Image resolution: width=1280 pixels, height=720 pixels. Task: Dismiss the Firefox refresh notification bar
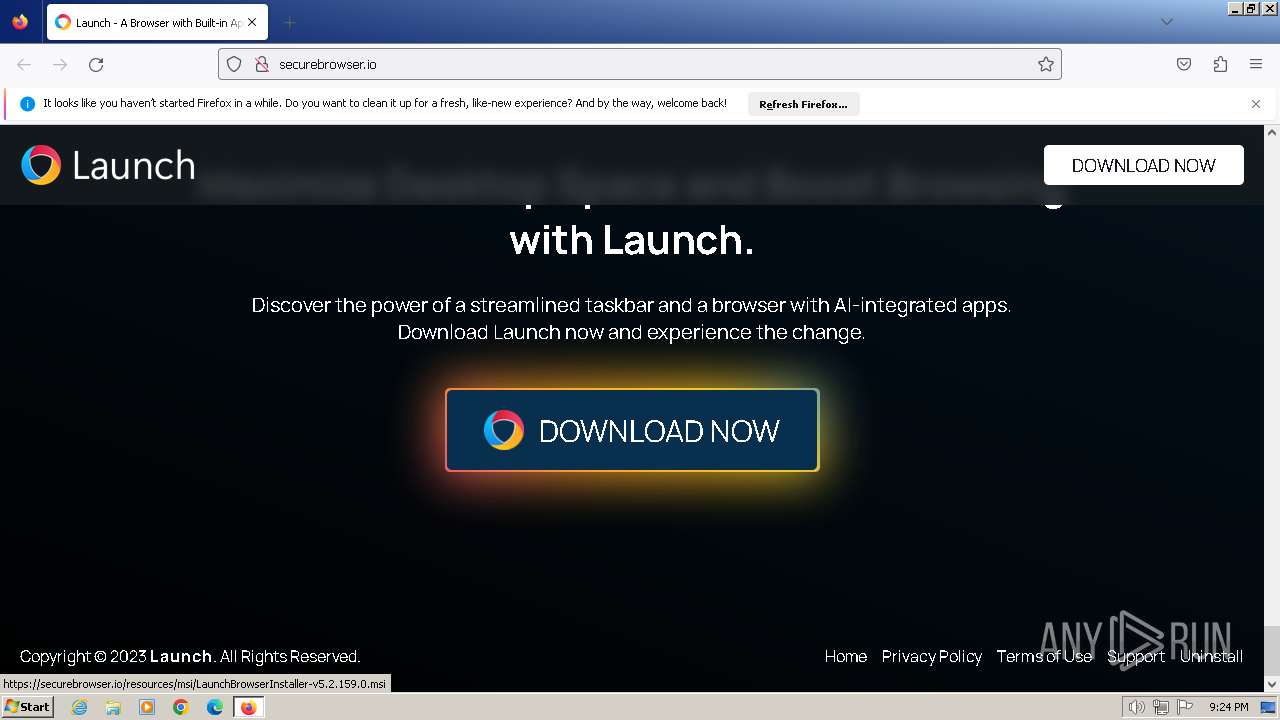(1256, 104)
